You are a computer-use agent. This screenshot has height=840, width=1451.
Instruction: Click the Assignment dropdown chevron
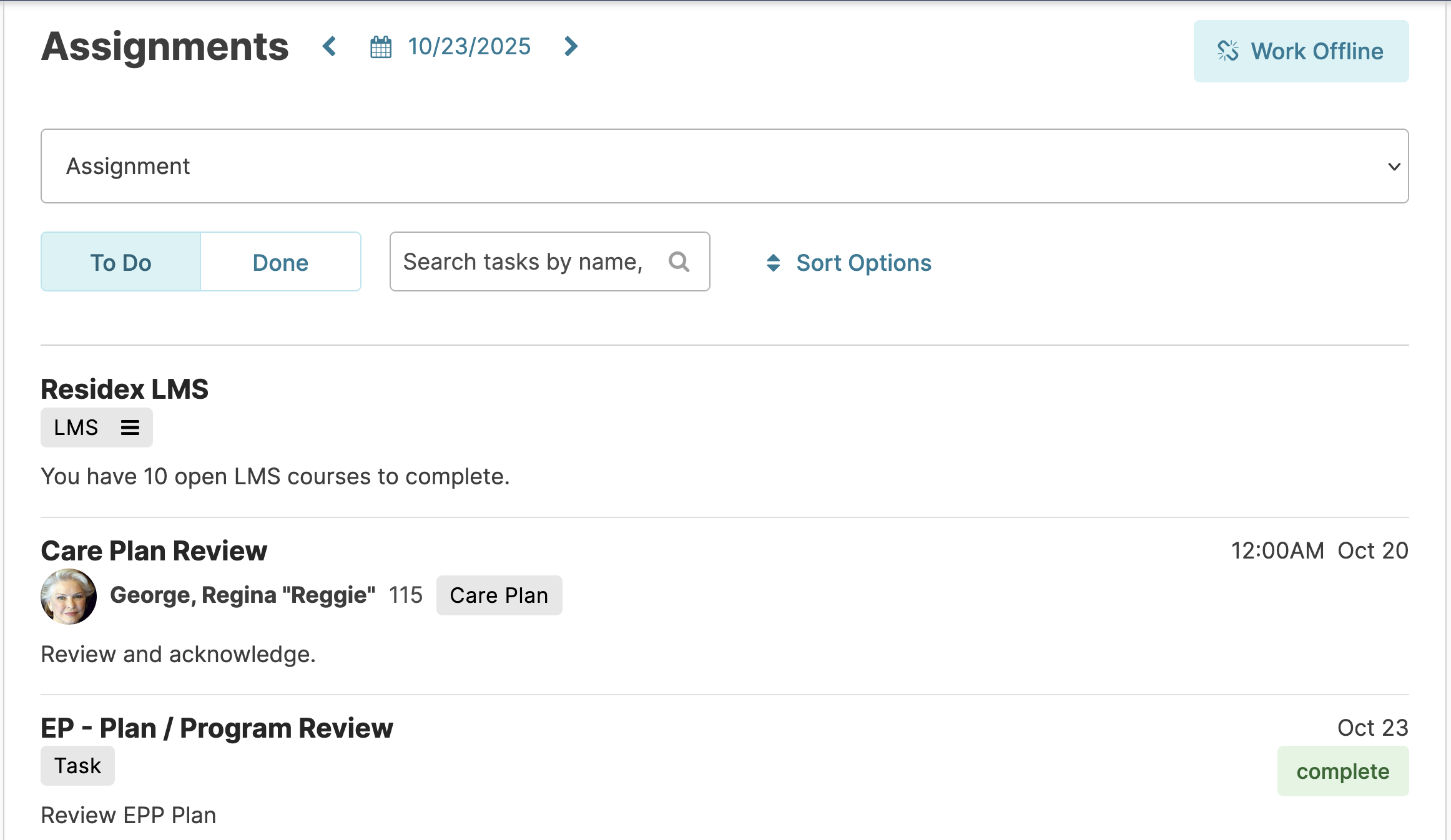[1394, 167]
